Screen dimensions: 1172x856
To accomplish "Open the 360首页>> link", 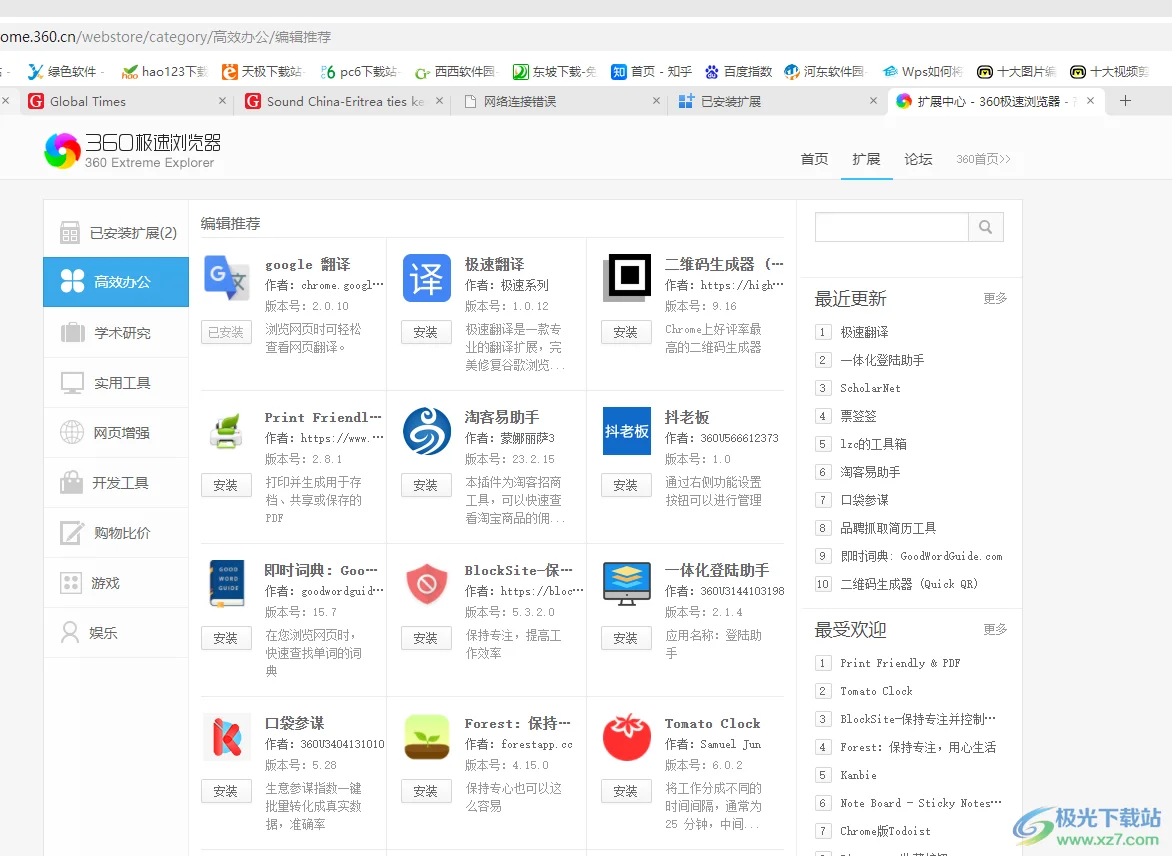I will click(984, 159).
